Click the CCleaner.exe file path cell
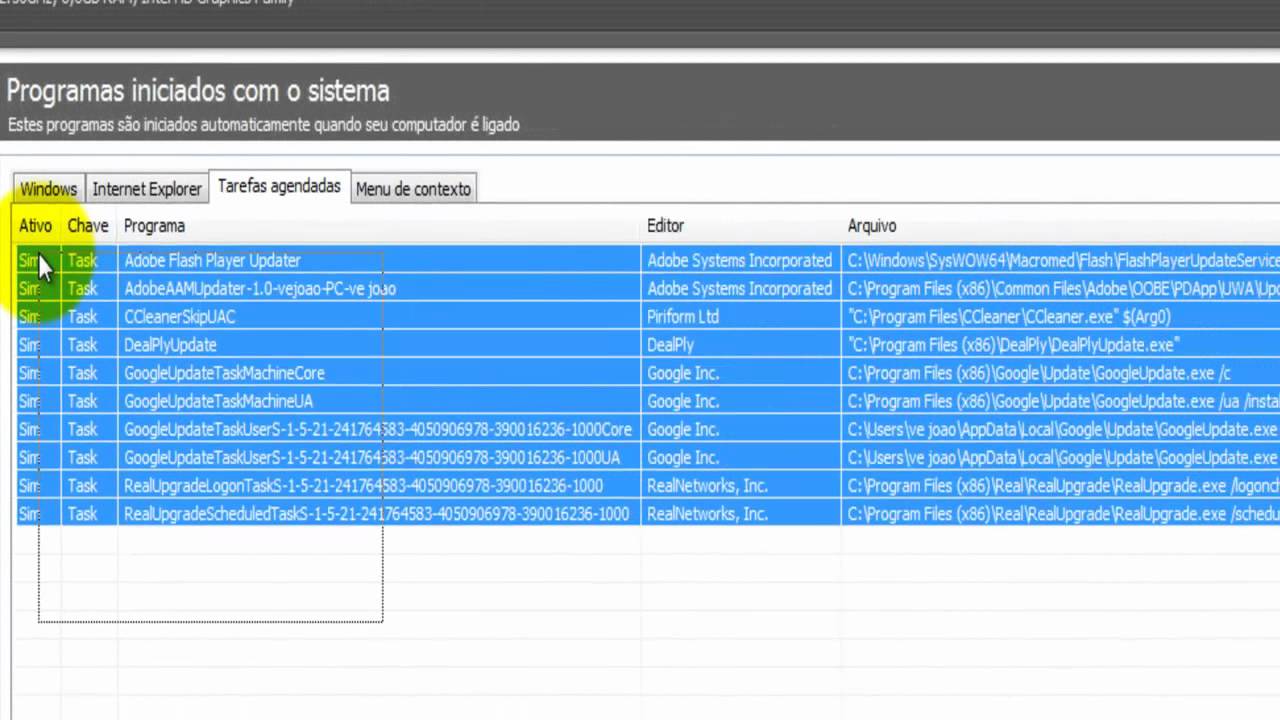Viewport: 1280px width, 720px height. tap(1061, 316)
